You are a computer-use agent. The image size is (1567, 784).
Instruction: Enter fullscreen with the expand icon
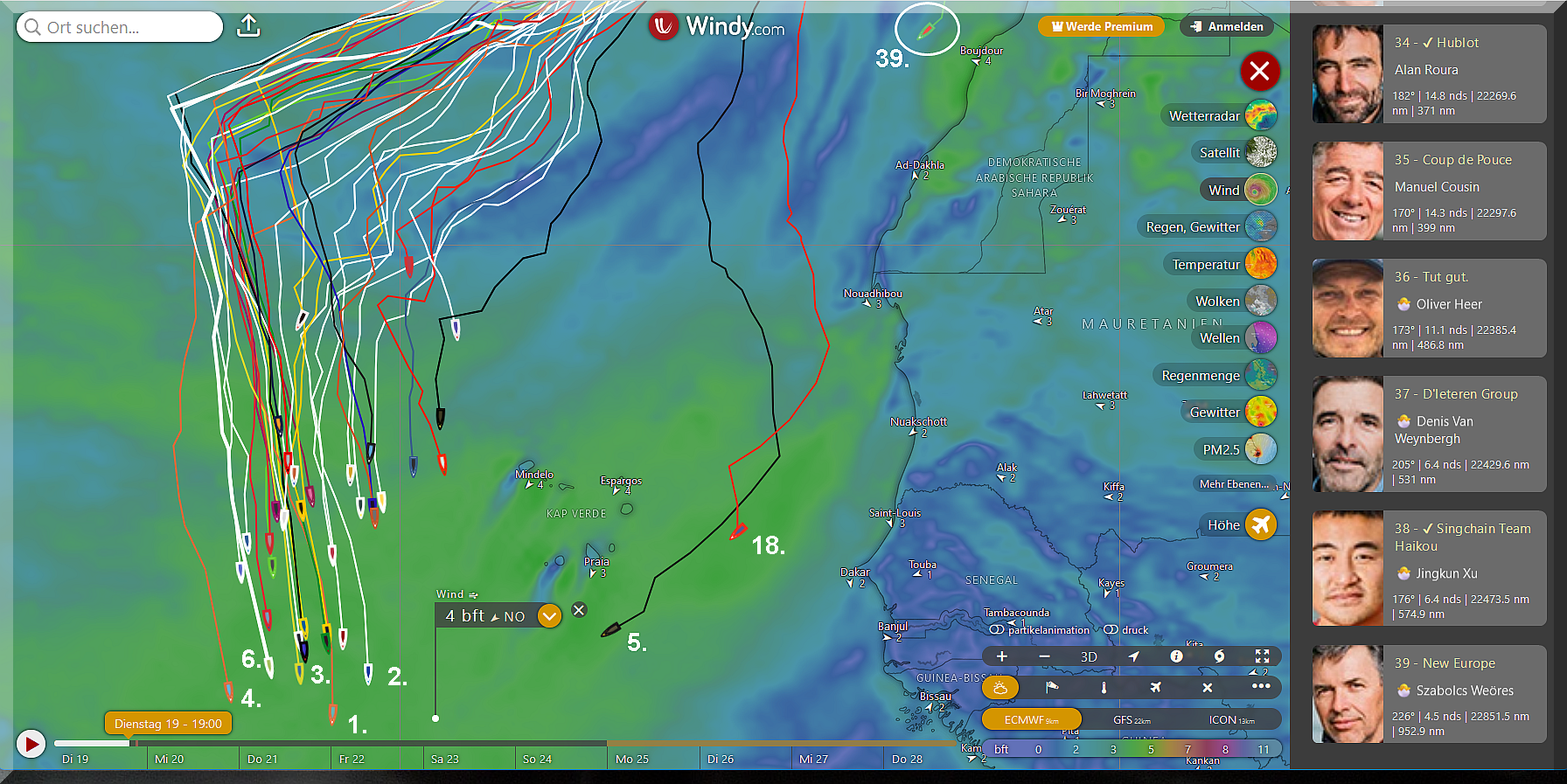tap(1262, 656)
